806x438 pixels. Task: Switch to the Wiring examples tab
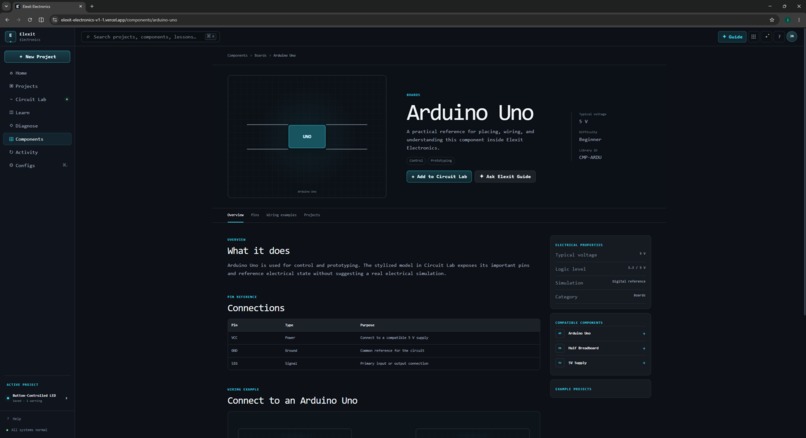281,215
